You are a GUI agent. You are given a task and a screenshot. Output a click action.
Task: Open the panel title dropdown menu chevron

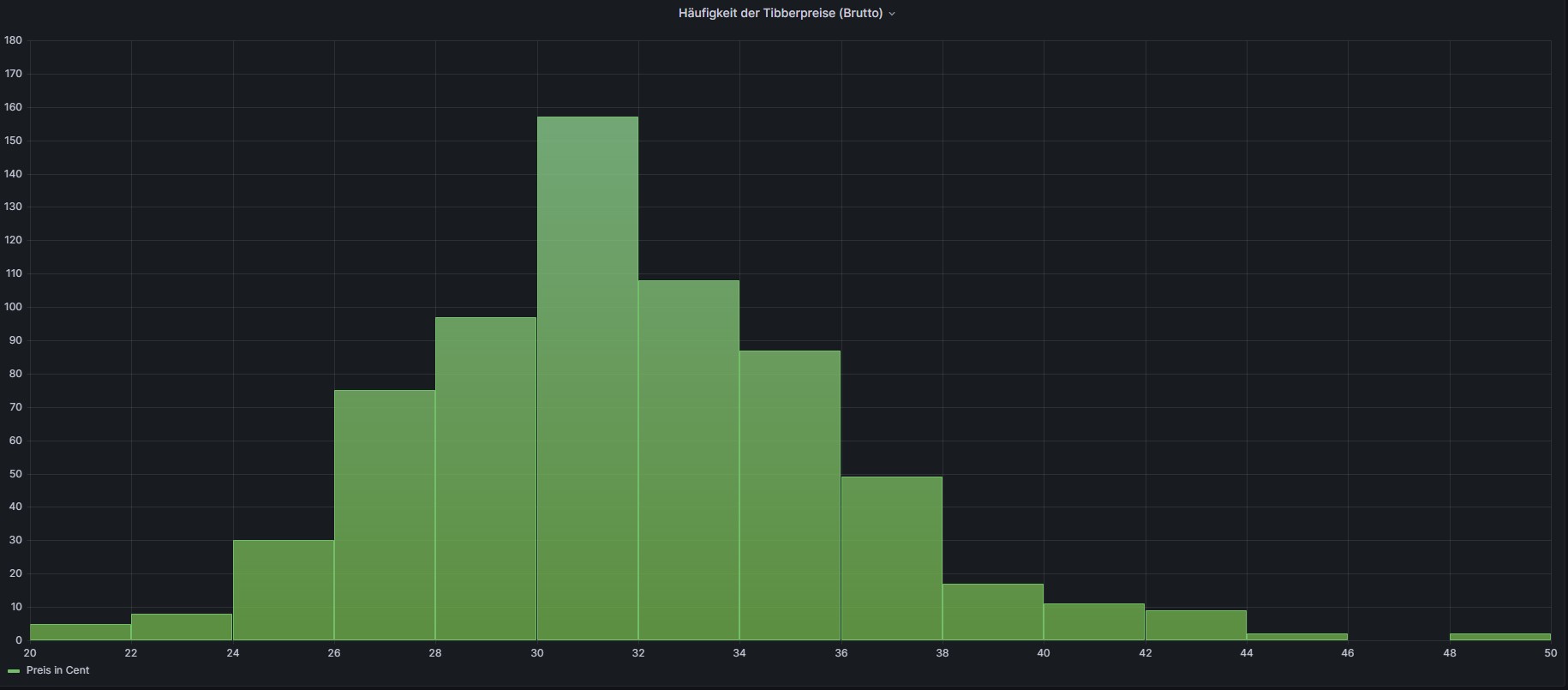[892, 14]
